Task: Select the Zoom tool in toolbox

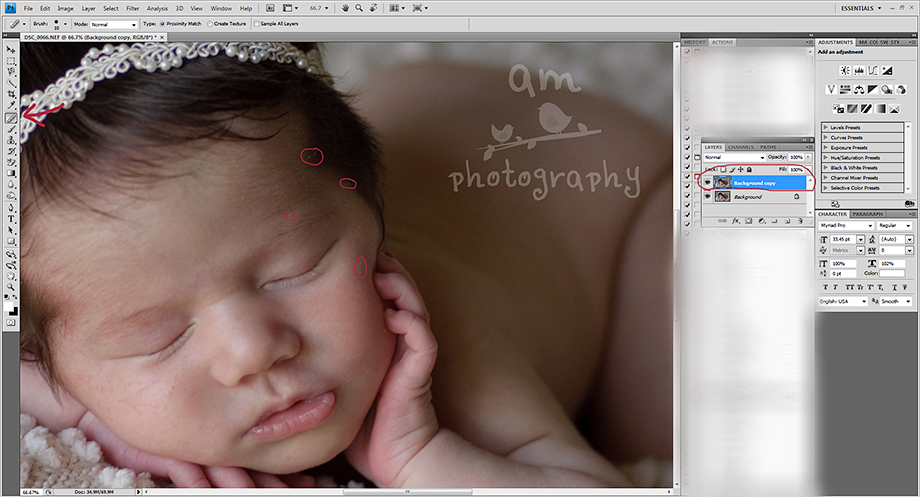Action: pyautogui.click(x=11, y=288)
